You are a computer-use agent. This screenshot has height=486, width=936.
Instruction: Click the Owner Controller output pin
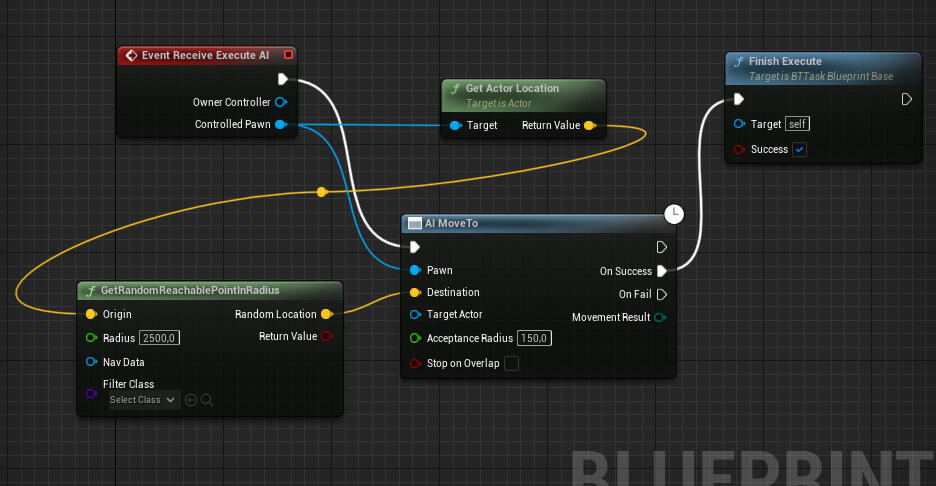[x=281, y=102]
